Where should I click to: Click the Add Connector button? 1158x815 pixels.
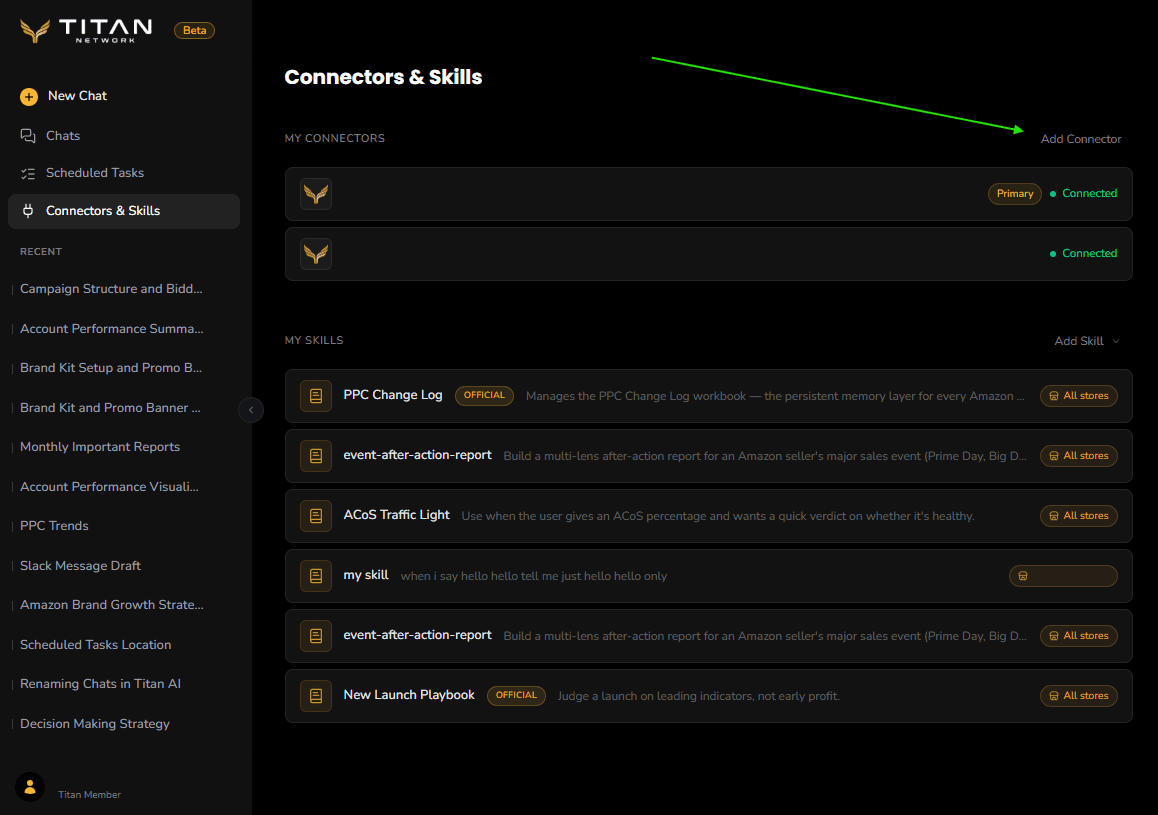pos(1080,139)
